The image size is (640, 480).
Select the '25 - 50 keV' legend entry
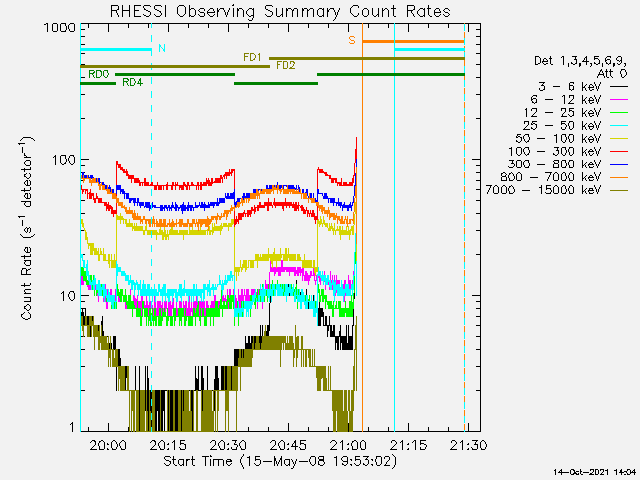[x=576, y=126]
